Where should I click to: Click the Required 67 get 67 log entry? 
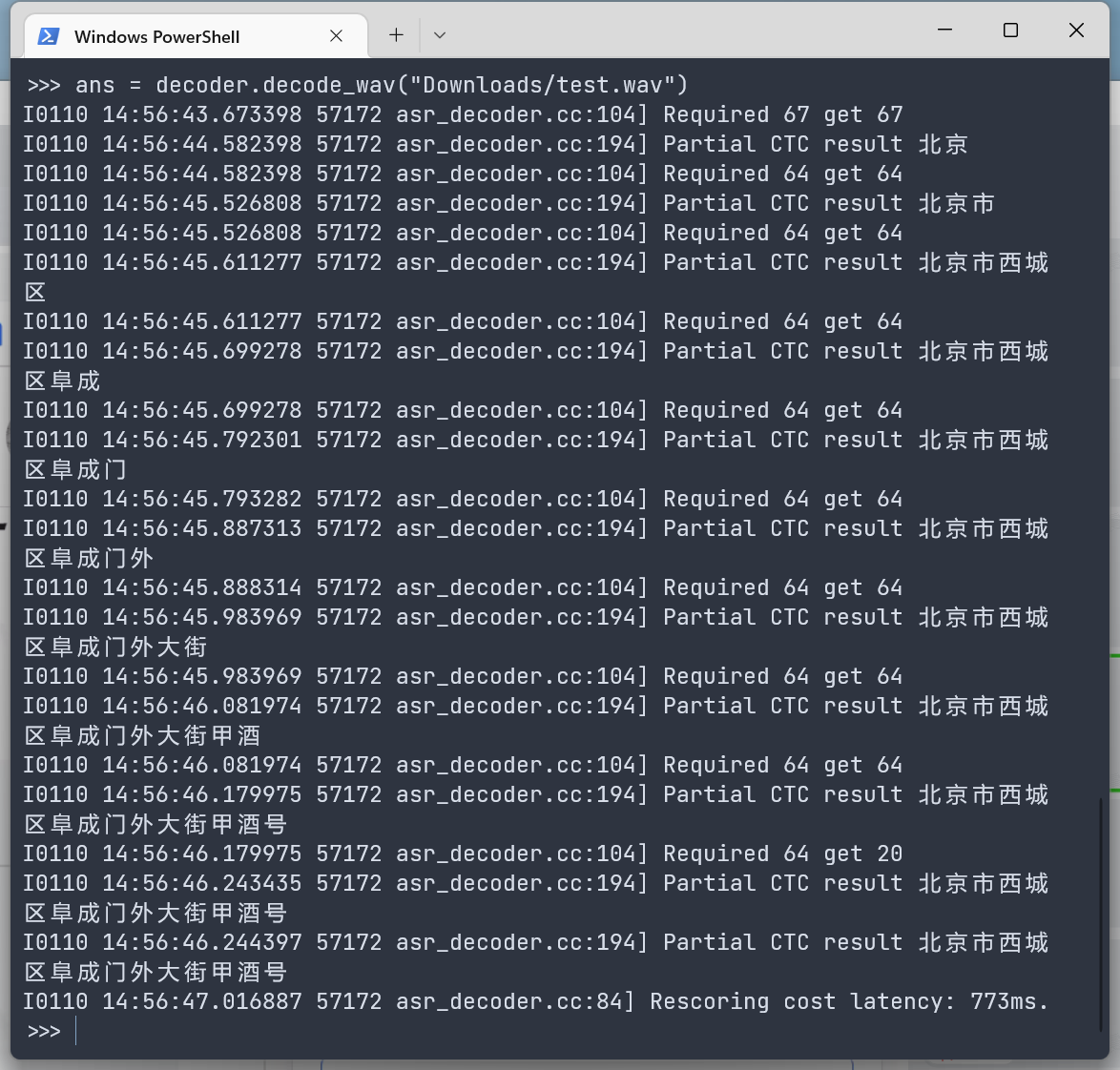[782, 114]
